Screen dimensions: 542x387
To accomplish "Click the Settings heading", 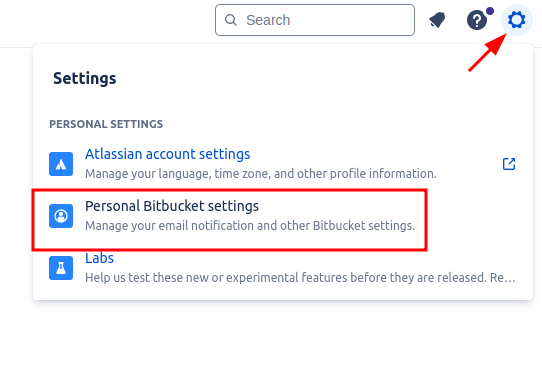I will (x=85, y=78).
